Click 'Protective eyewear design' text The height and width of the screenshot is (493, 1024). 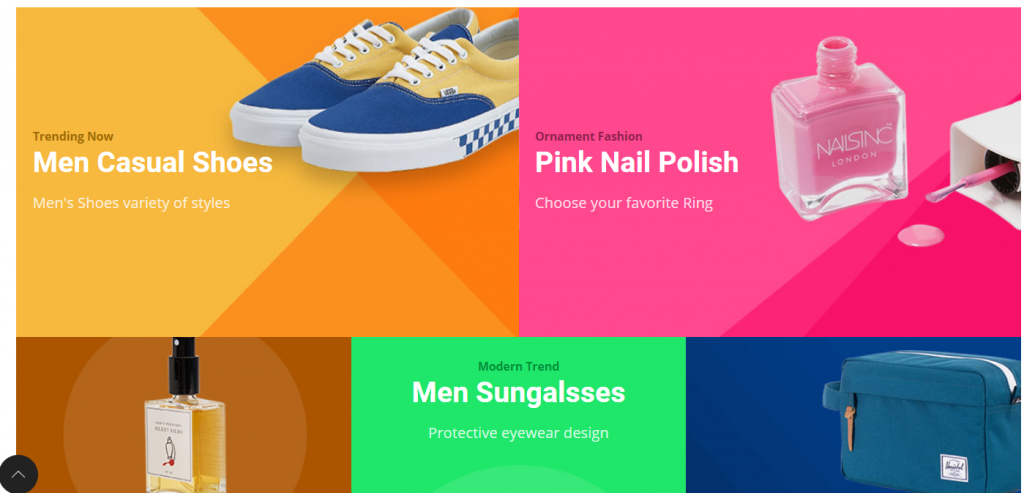pos(519,433)
